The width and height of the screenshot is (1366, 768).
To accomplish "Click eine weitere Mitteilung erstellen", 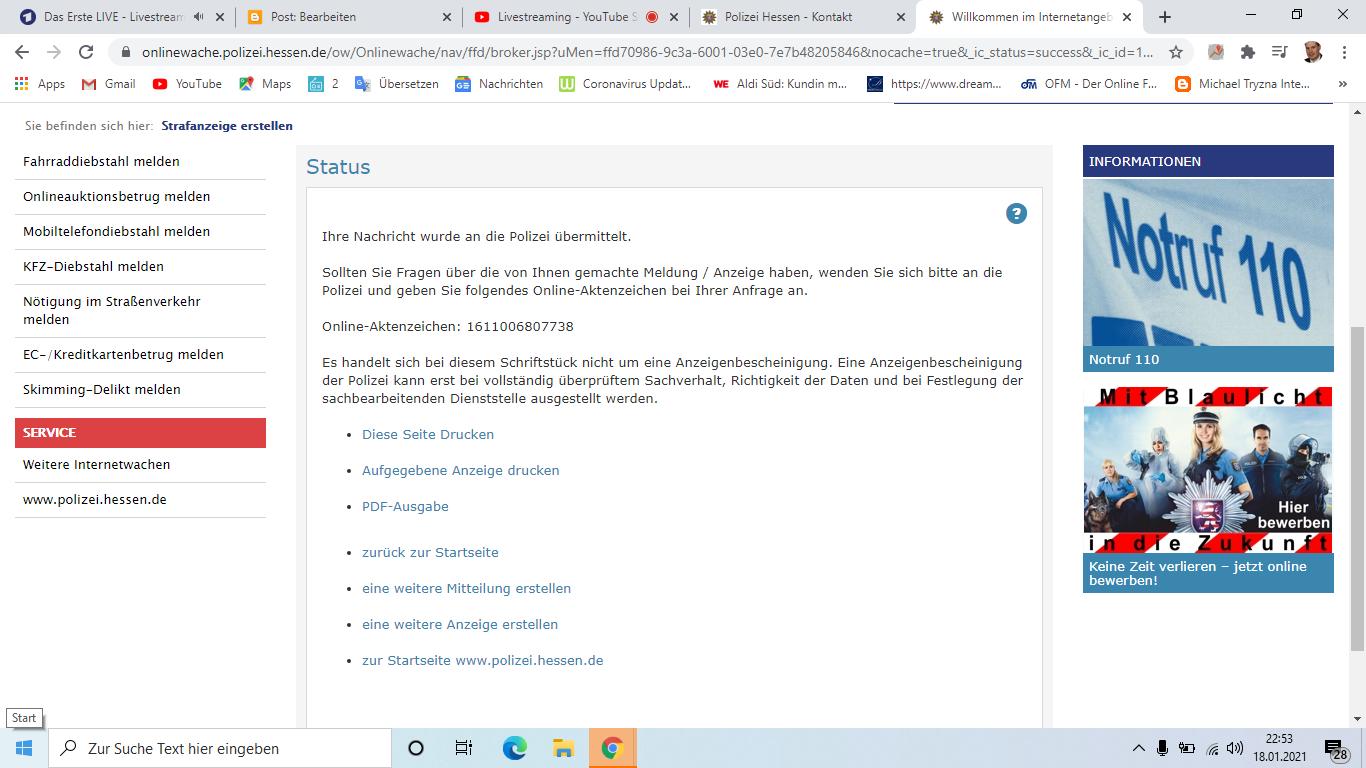I will tap(466, 589).
